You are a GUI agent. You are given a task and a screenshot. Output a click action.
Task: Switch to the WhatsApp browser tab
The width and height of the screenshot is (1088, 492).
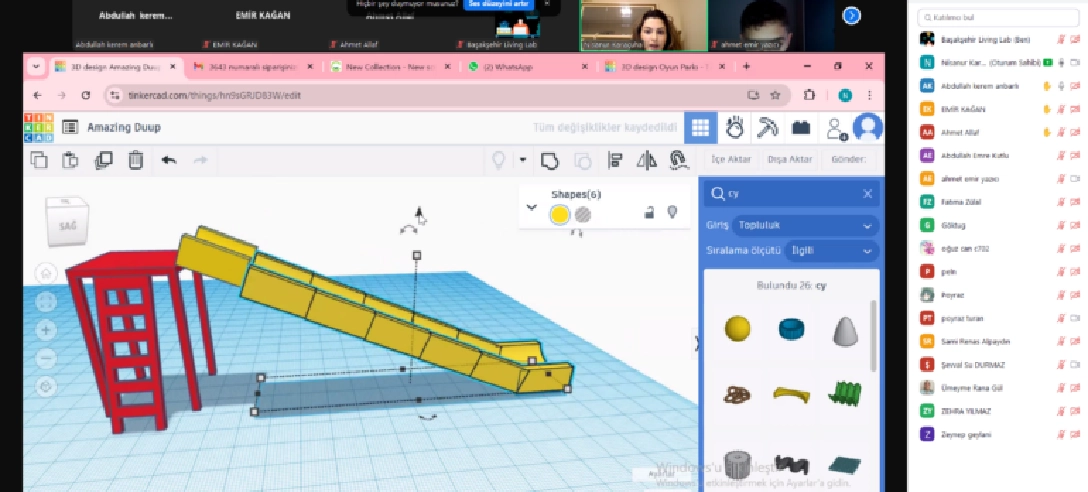point(527,67)
